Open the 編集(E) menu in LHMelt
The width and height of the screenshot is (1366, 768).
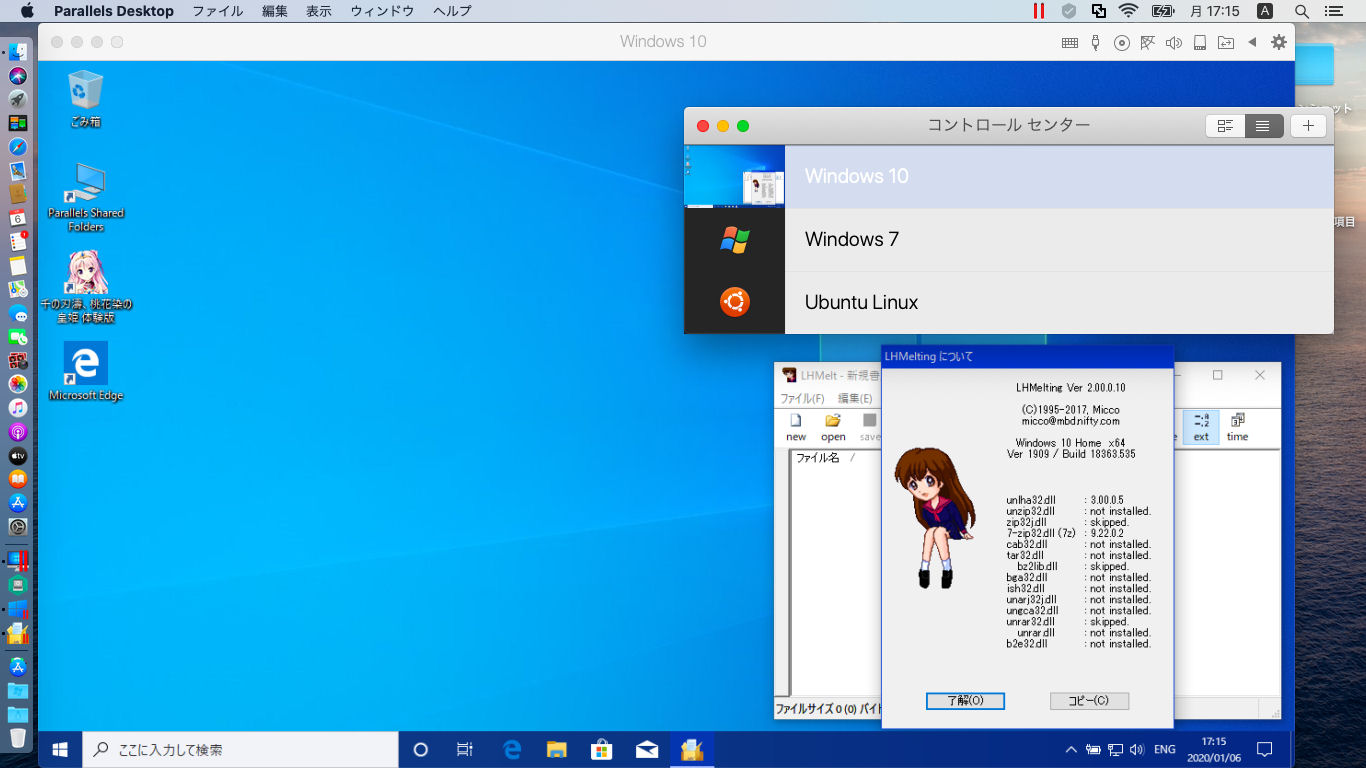pos(855,398)
